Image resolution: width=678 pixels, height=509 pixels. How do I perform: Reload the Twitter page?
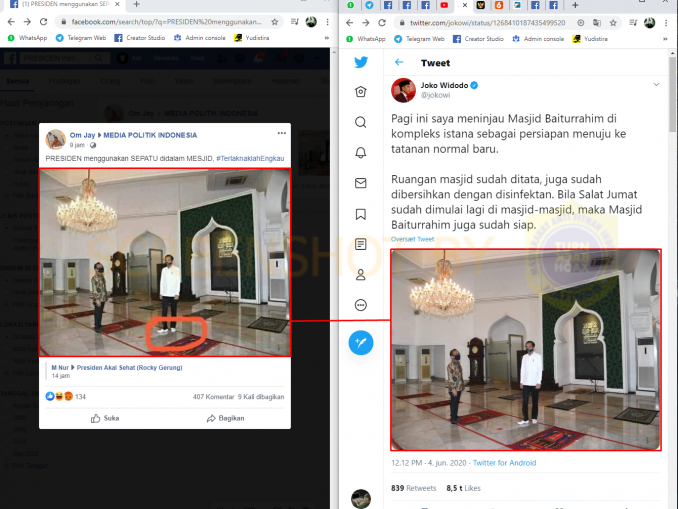[x=382, y=22]
